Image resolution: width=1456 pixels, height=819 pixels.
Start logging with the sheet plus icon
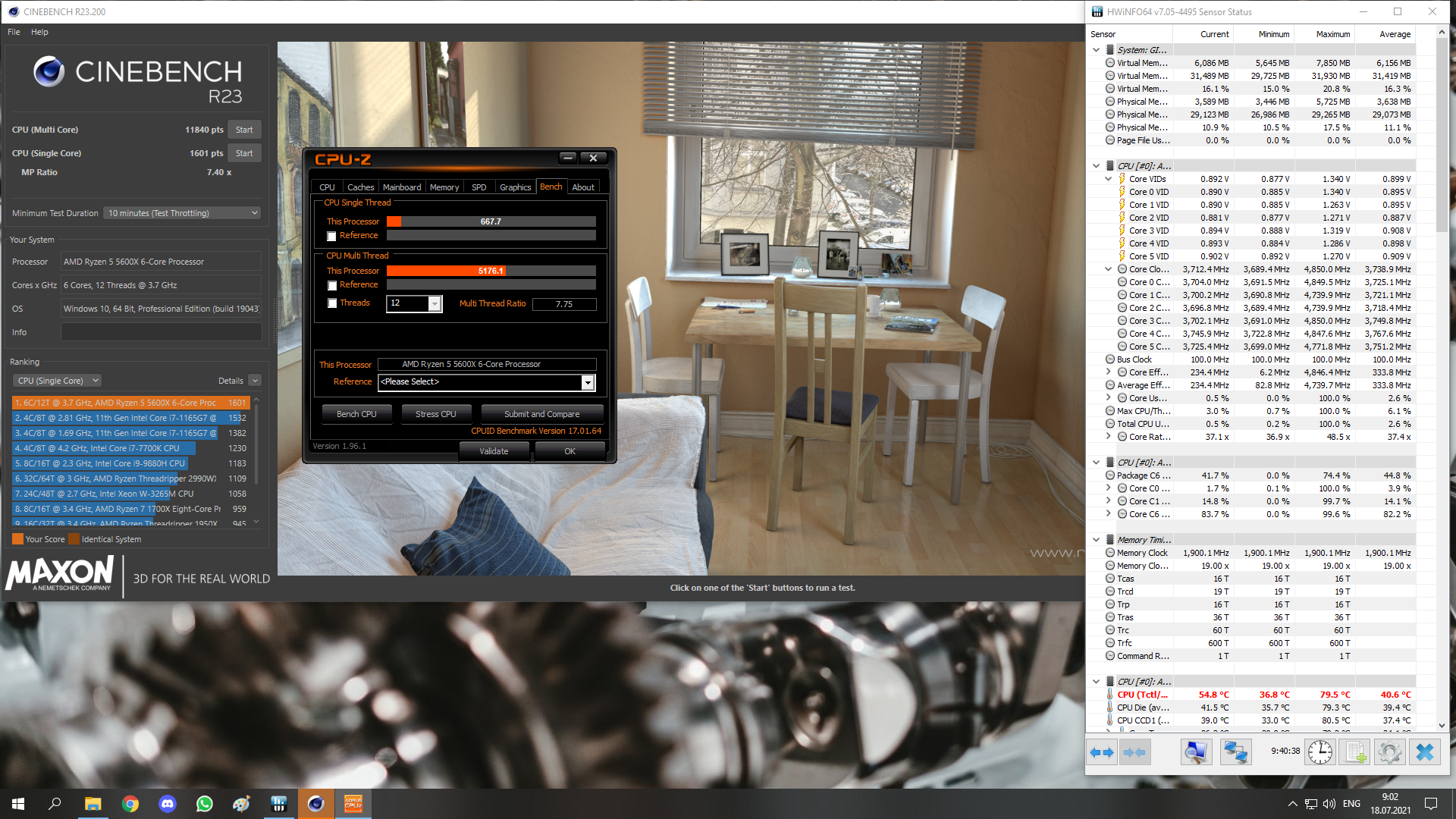1354,752
